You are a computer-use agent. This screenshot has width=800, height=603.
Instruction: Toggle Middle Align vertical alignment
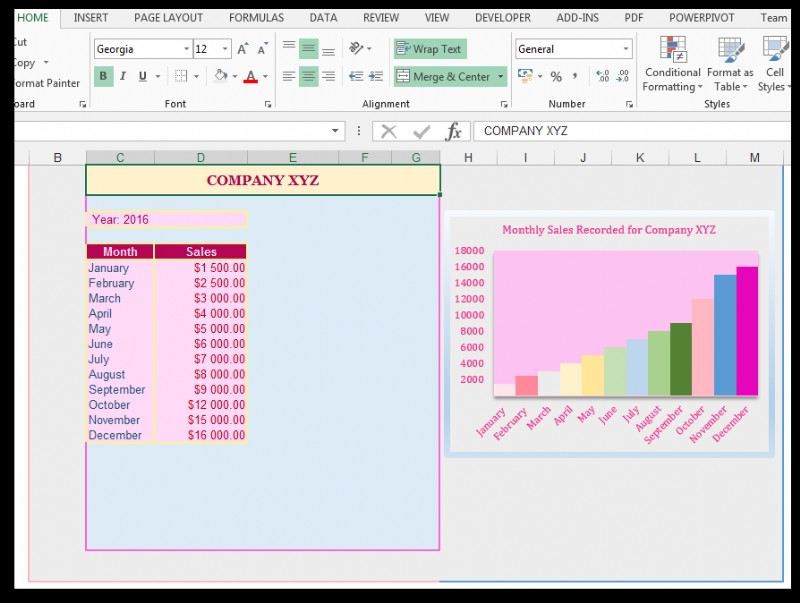point(309,48)
